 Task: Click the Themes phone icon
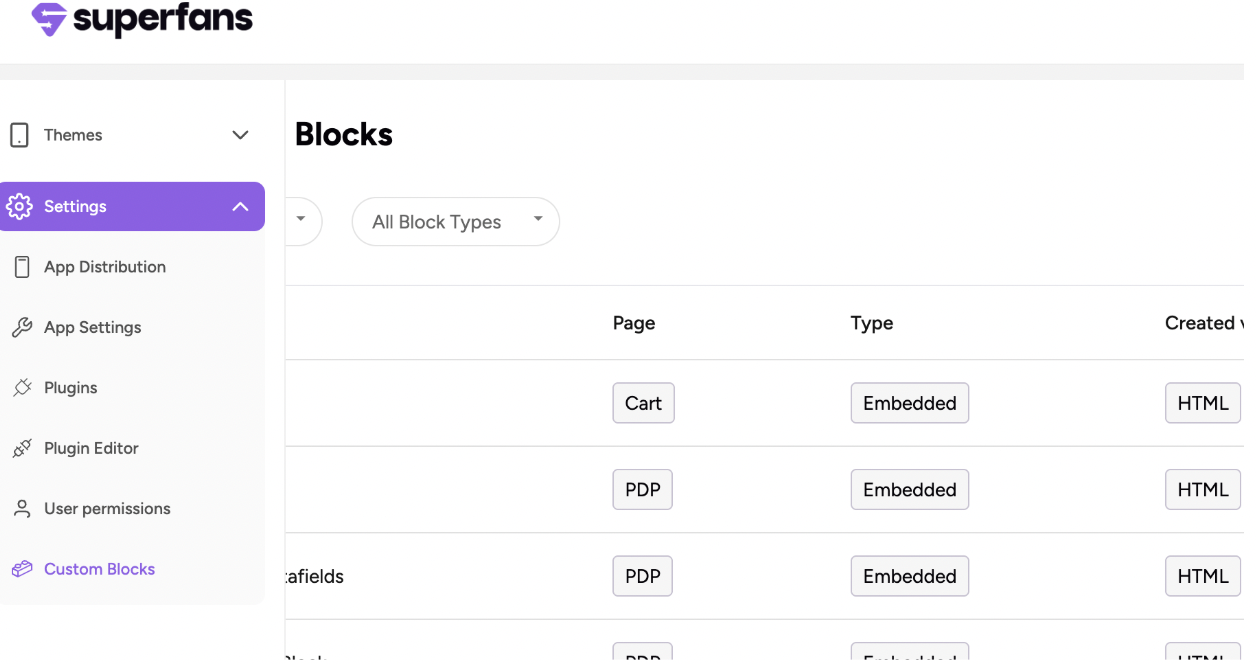coord(19,135)
